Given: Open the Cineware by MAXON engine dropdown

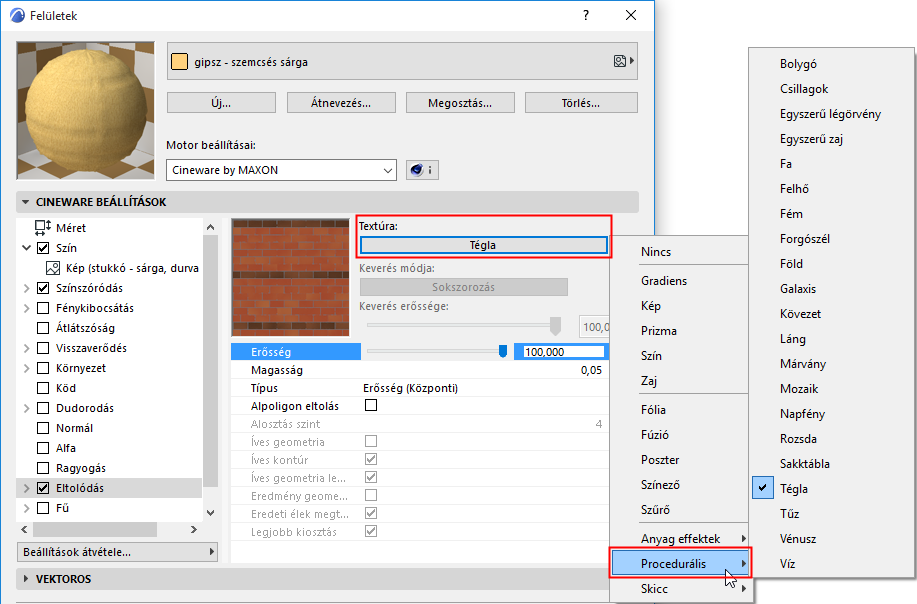Looking at the screenshot, I should pyautogui.click(x=281, y=170).
